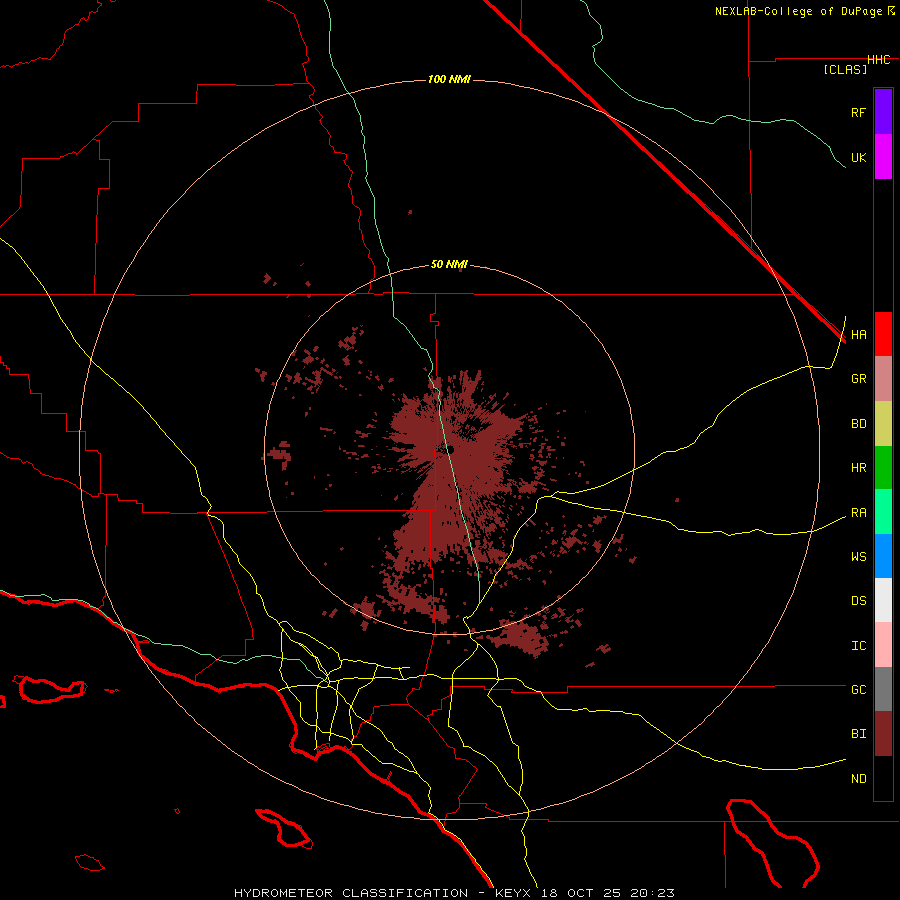
Task: Click the purple RF color swatch
Action: click(883, 112)
